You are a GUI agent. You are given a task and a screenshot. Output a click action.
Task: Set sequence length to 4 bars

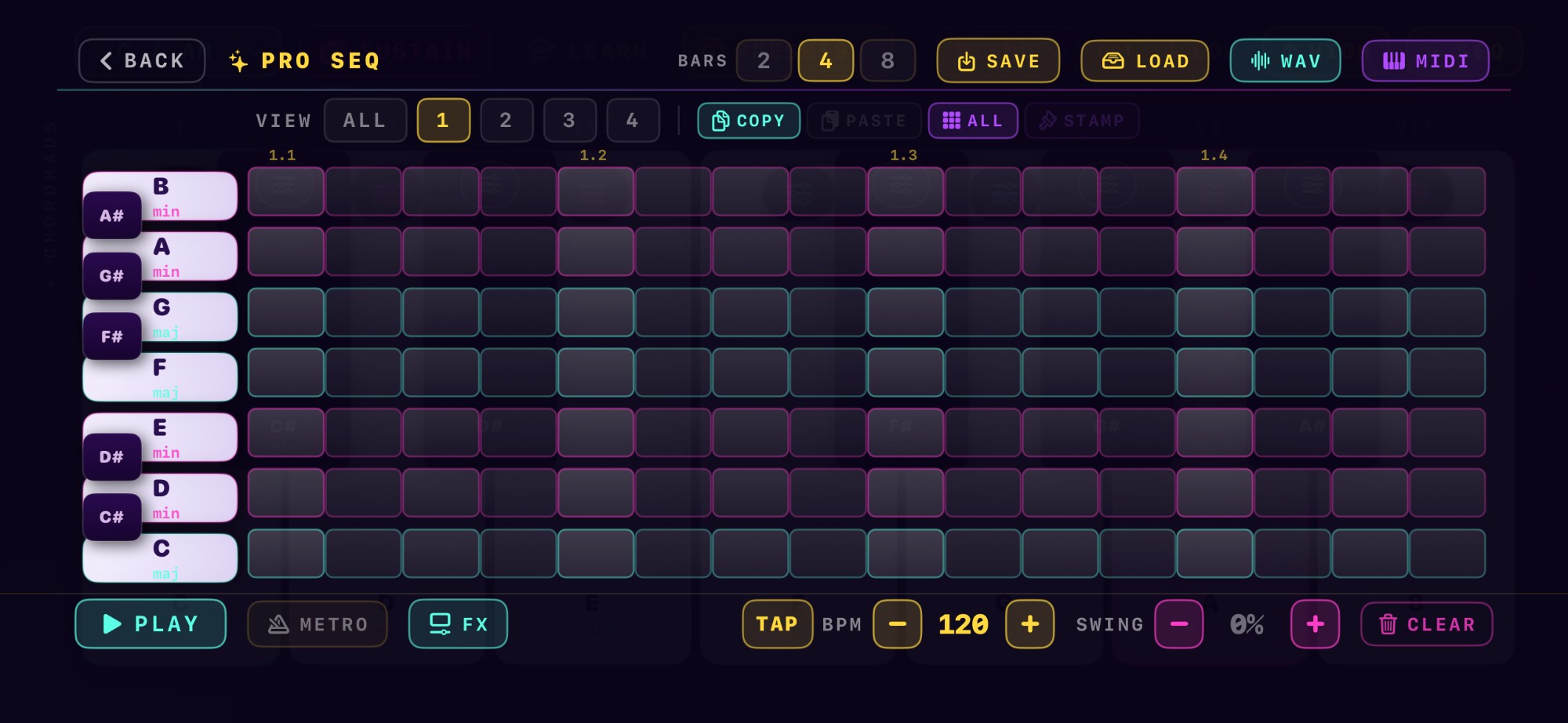click(x=826, y=60)
